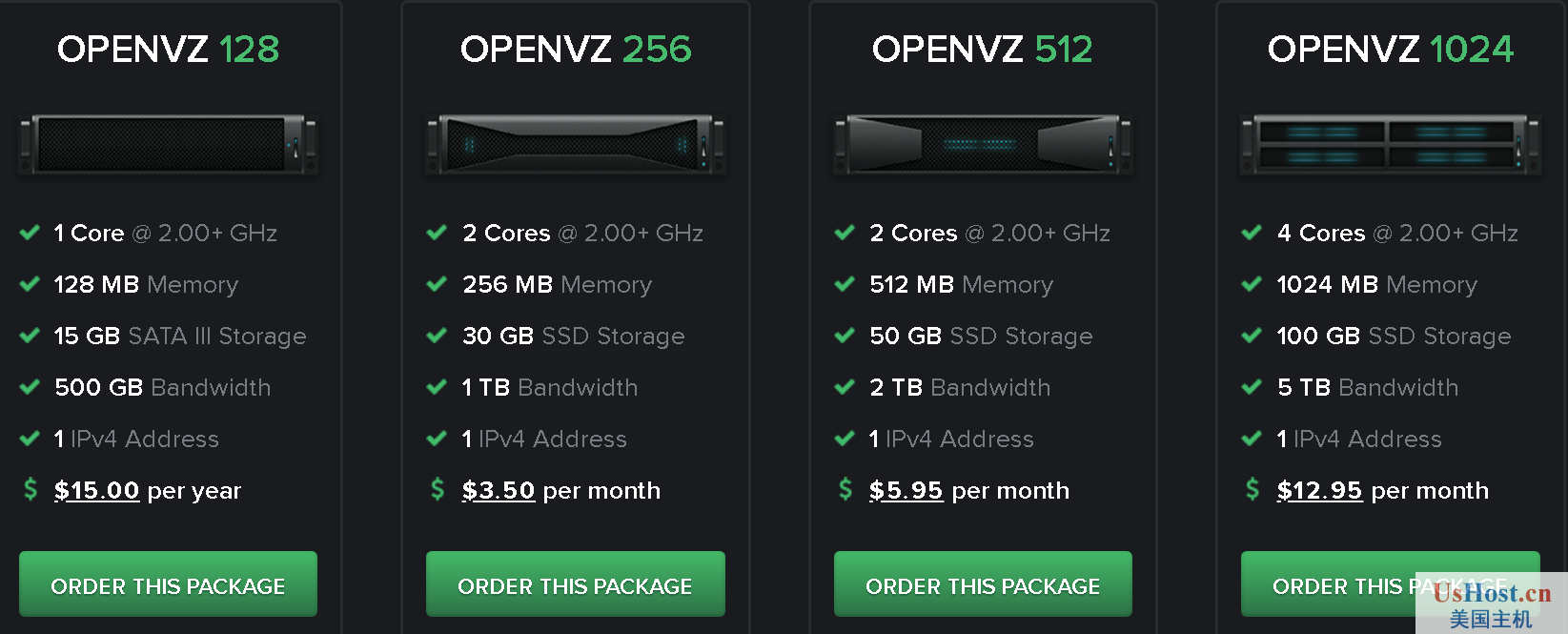Click dollar sign icon next to $15.00
Screen dimensions: 1568x634
pos(31,489)
